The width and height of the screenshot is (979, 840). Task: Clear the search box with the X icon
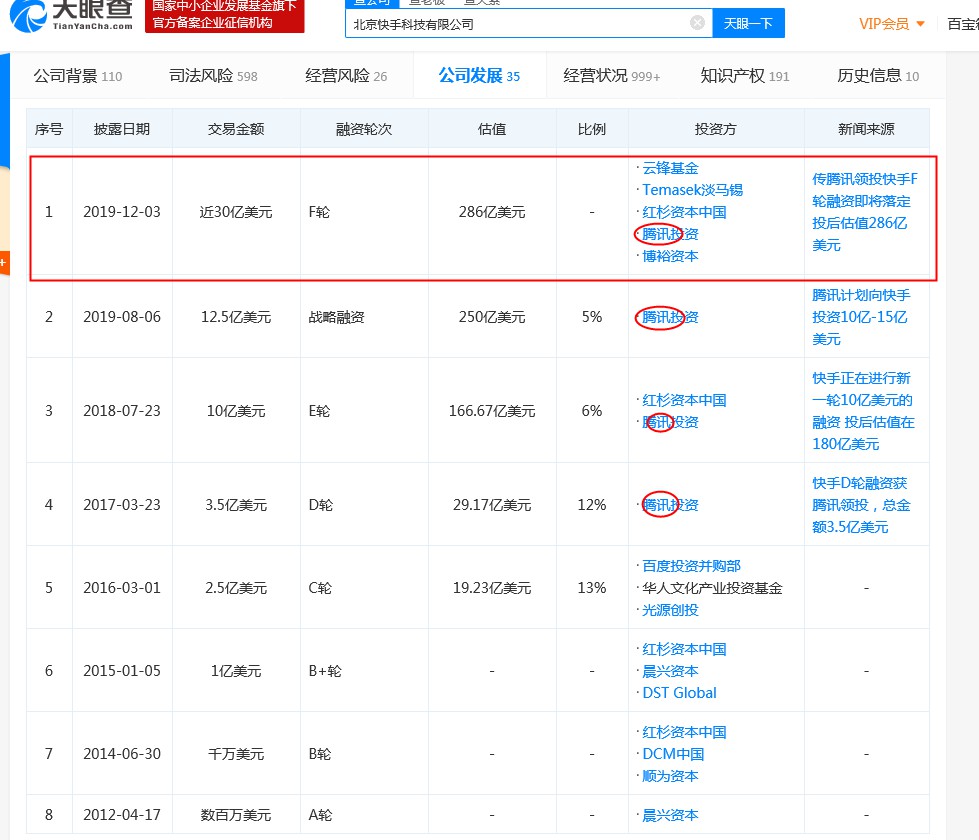click(x=697, y=23)
